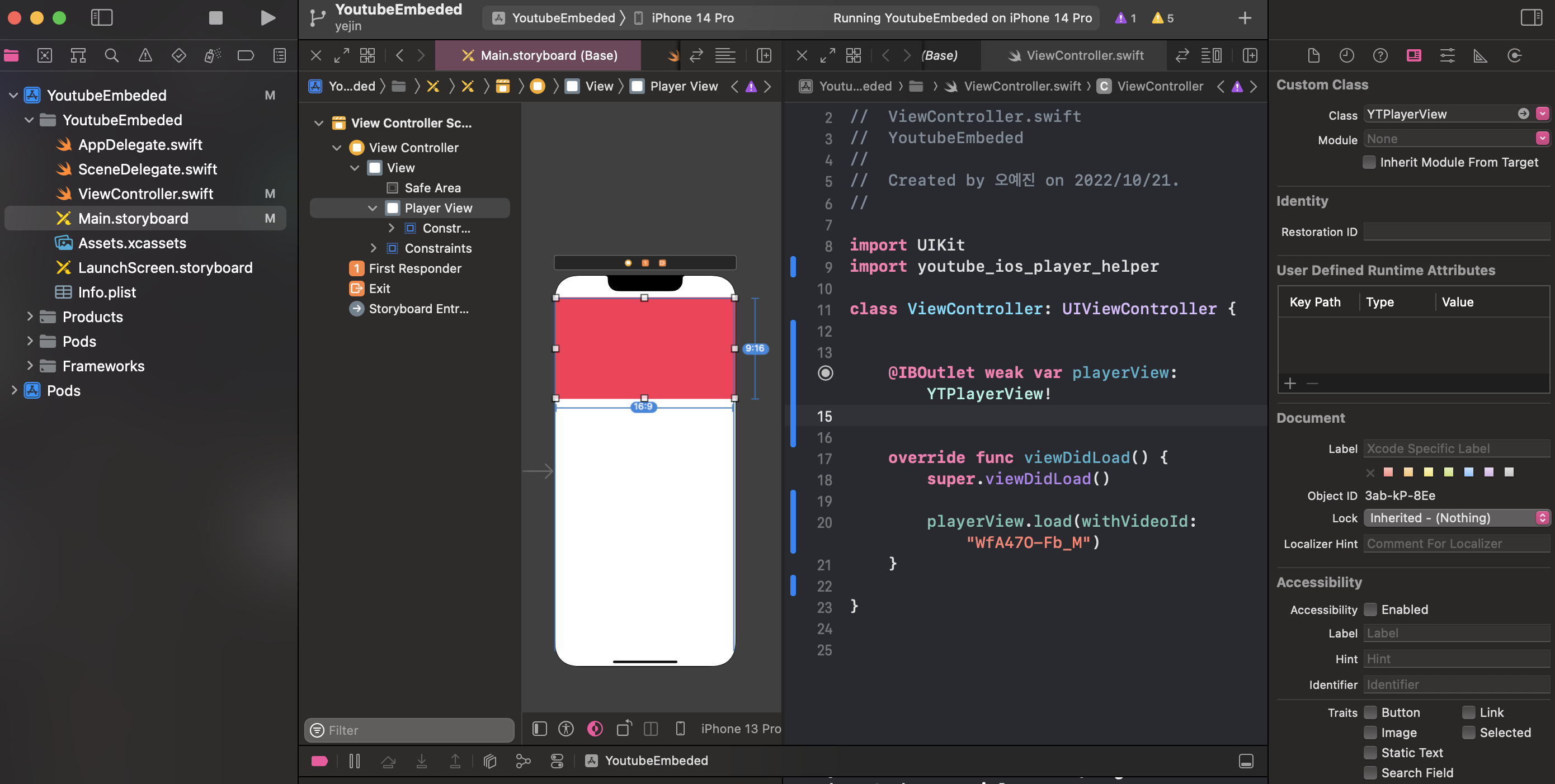The width and height of the screenshot is (1555, 784).
Task: Click the Run play button
Action: click(268, 17)
